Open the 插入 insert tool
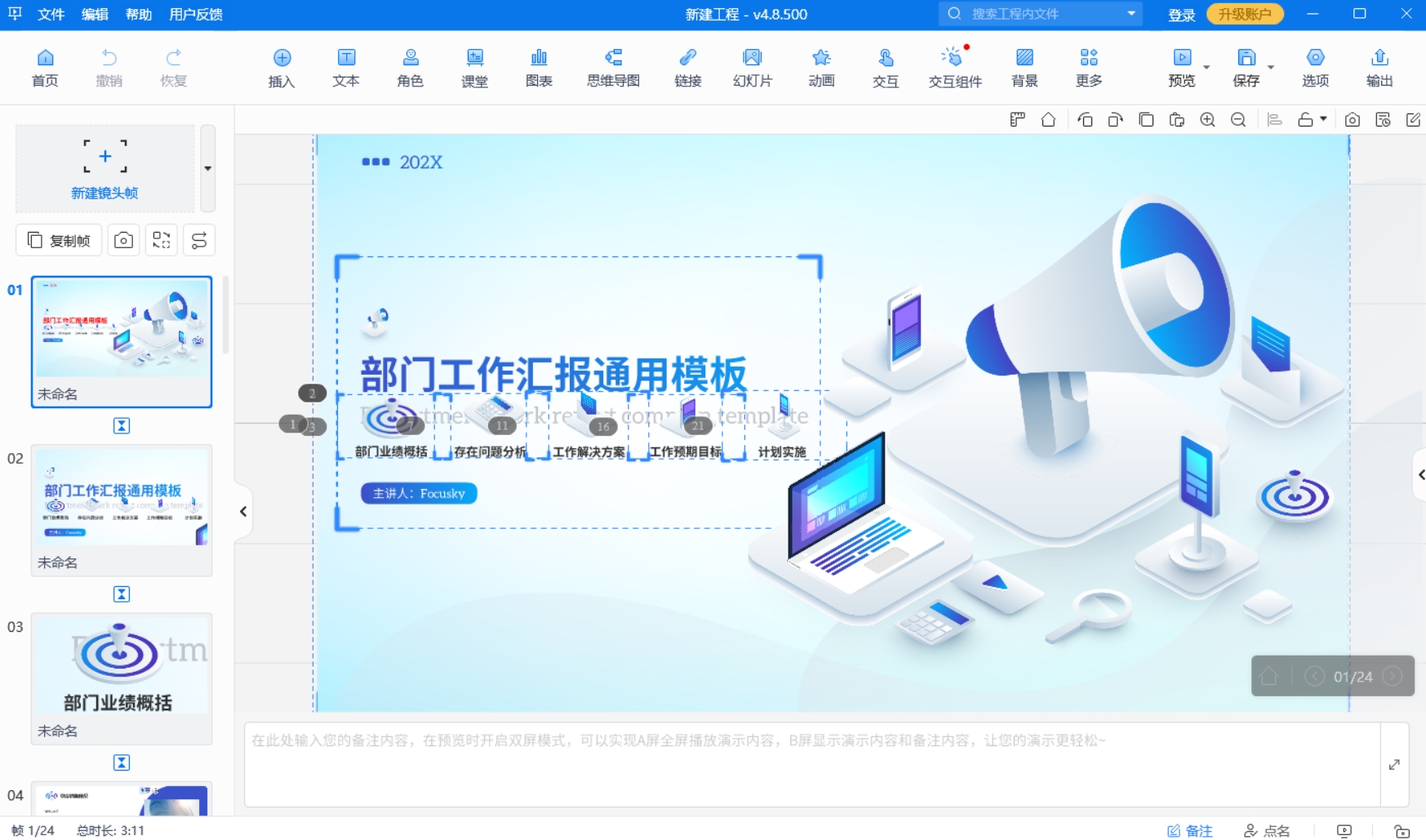Image resolution: width=1426 pixels, height=840 pixels. pyautogui.click(x=282, y=67)
